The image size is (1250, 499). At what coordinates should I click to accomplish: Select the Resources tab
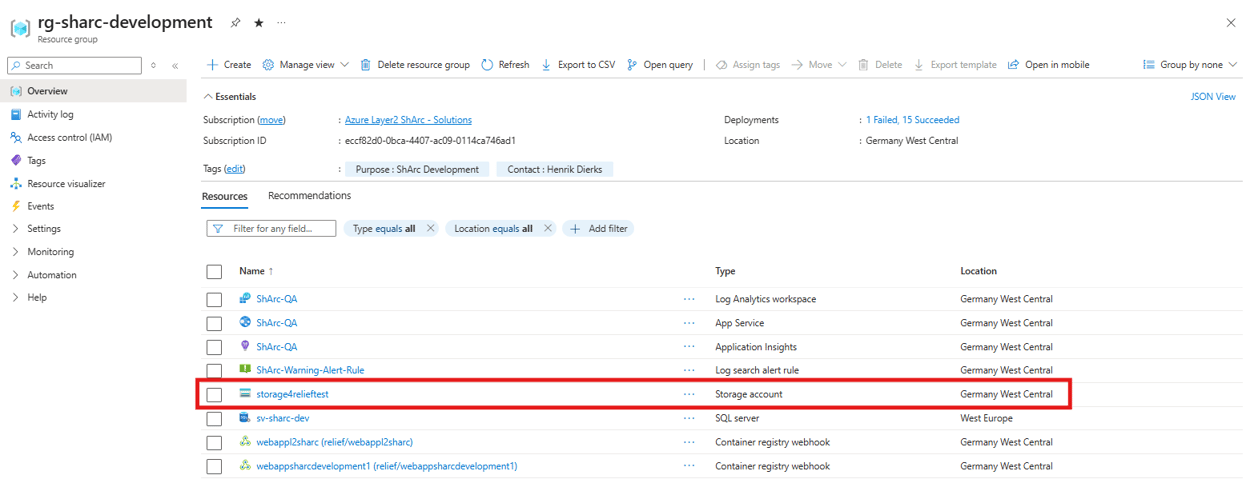225,196
